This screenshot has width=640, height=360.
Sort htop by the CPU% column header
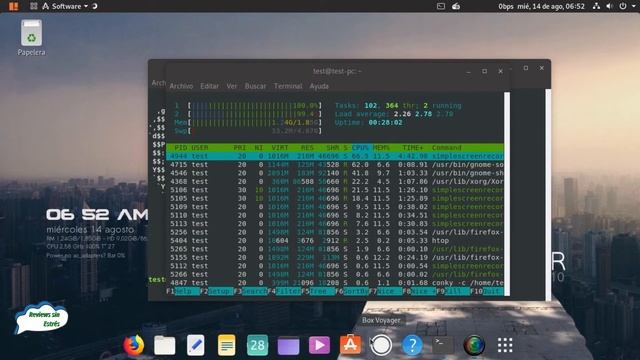pos(360,148)
